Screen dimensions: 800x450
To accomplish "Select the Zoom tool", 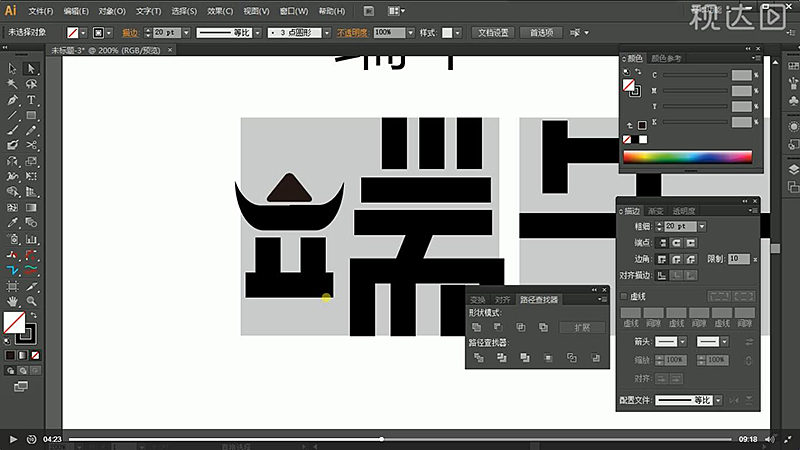I will [31, 301].
